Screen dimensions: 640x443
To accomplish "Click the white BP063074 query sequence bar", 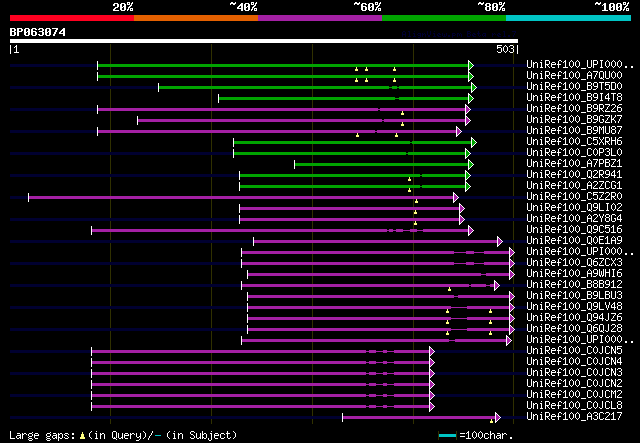I will [x=264, y=41].
